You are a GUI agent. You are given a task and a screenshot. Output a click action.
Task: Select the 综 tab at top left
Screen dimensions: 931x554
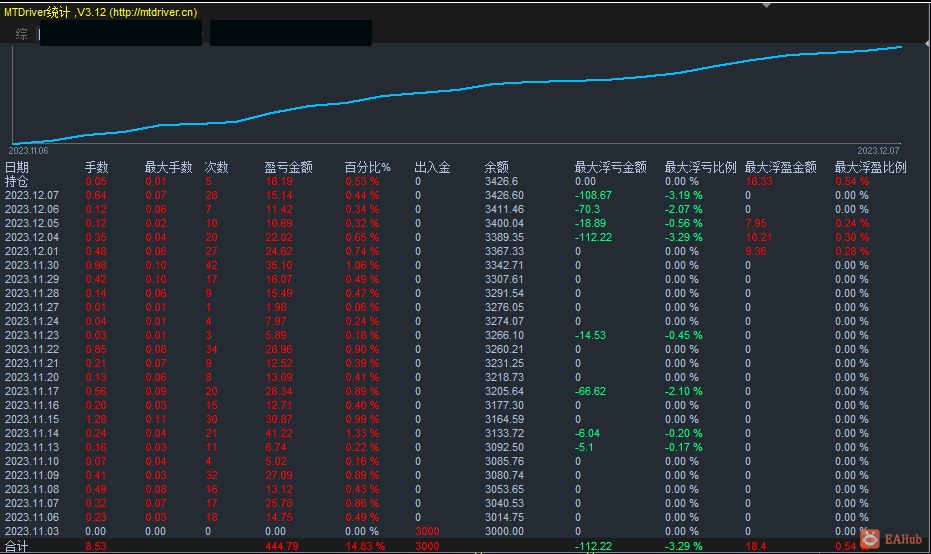point(21,34)
